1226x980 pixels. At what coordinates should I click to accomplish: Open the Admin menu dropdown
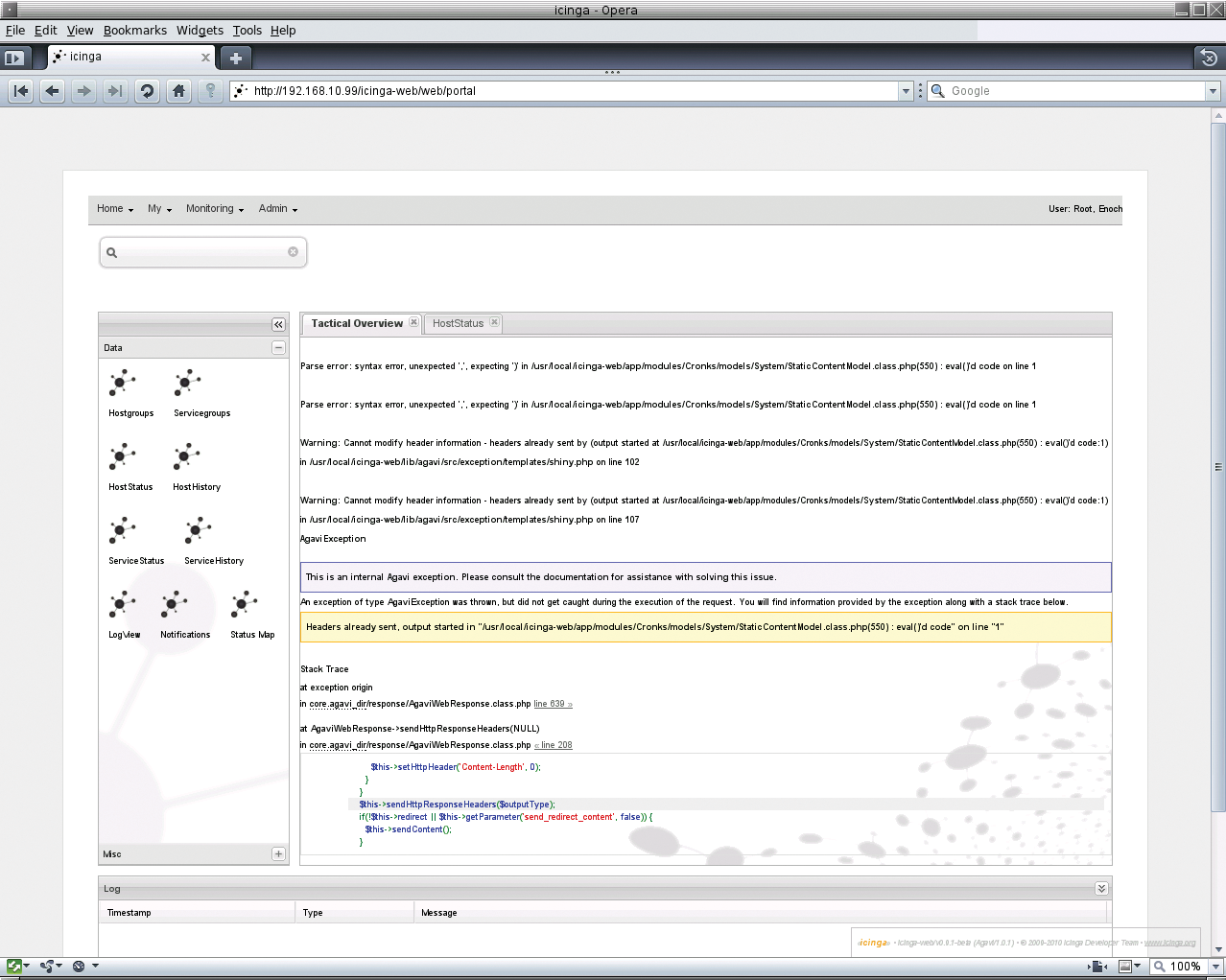(278, 209)
